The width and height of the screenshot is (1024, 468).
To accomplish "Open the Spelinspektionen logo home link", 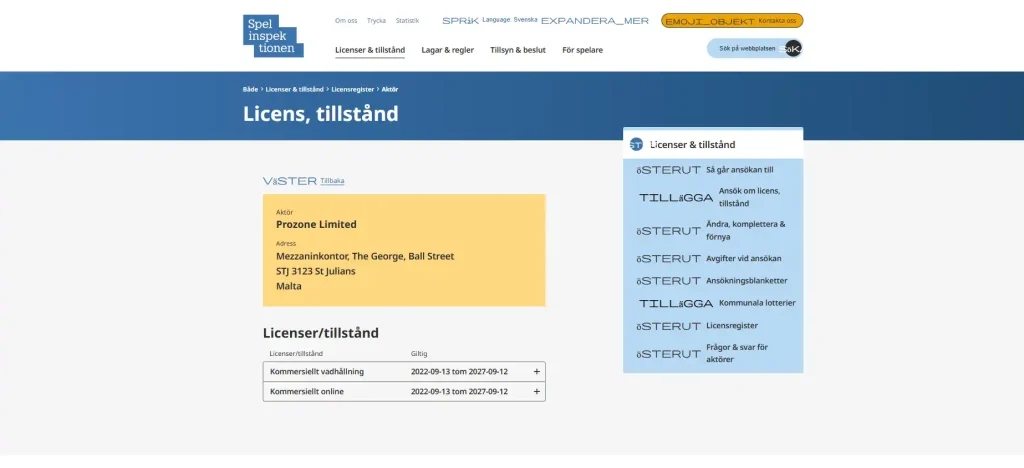I will click(x=273, y=36).
